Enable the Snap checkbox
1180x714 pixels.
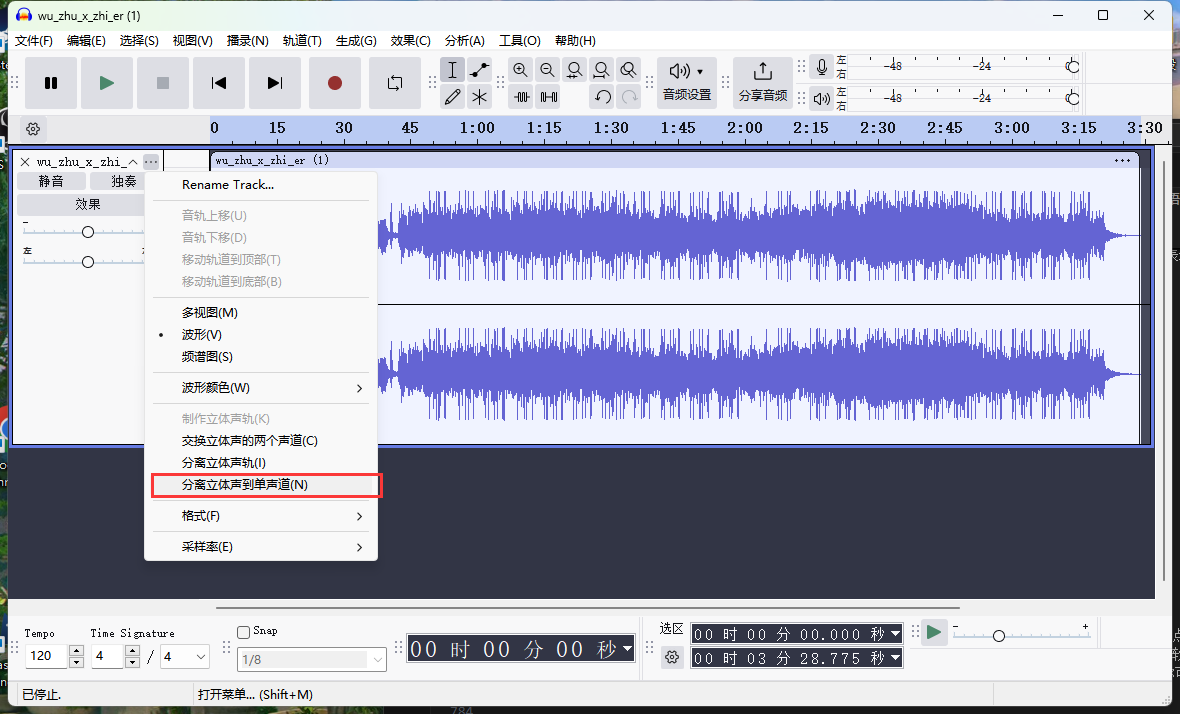click(x=243, y=632)
